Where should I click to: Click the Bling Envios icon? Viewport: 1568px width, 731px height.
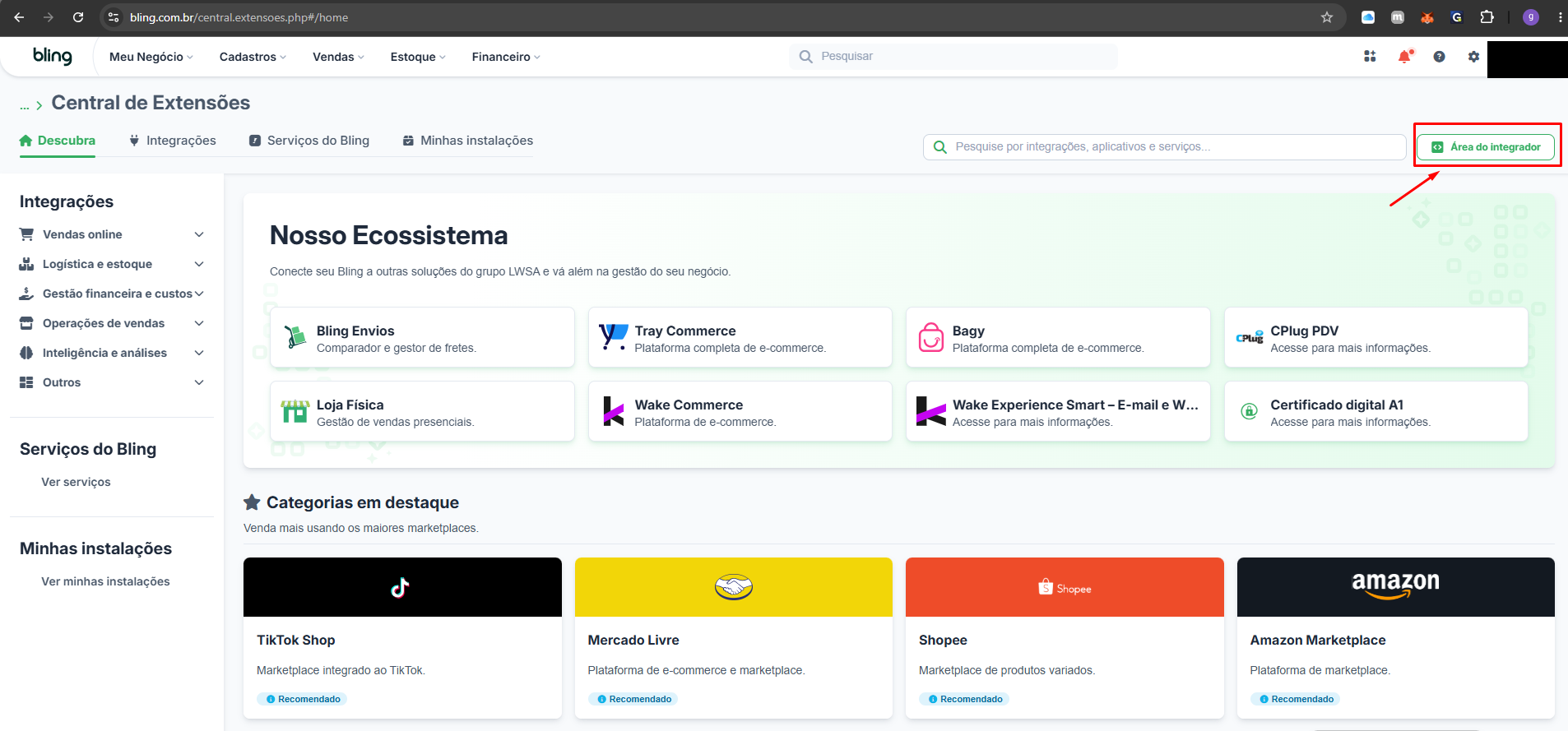pyautogui.click(x=295, y=337)
